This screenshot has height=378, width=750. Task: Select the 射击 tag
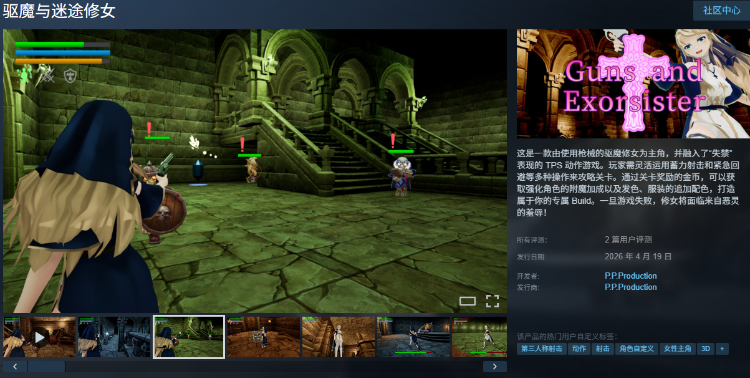[x=602, y=349]
